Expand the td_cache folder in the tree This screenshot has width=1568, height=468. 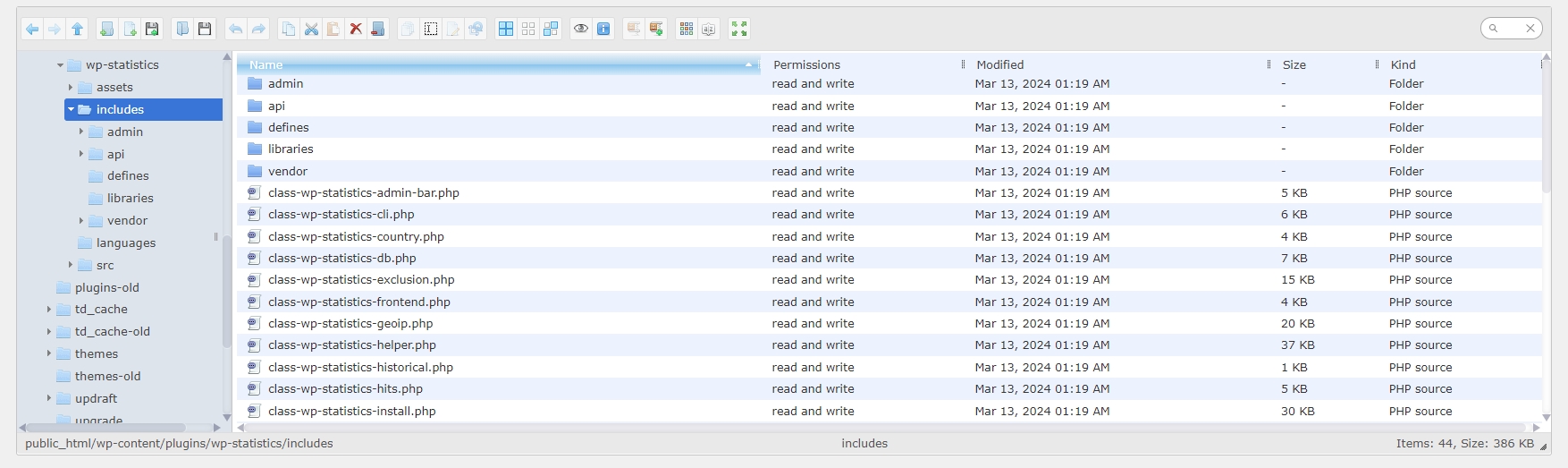tap(49, 310)
